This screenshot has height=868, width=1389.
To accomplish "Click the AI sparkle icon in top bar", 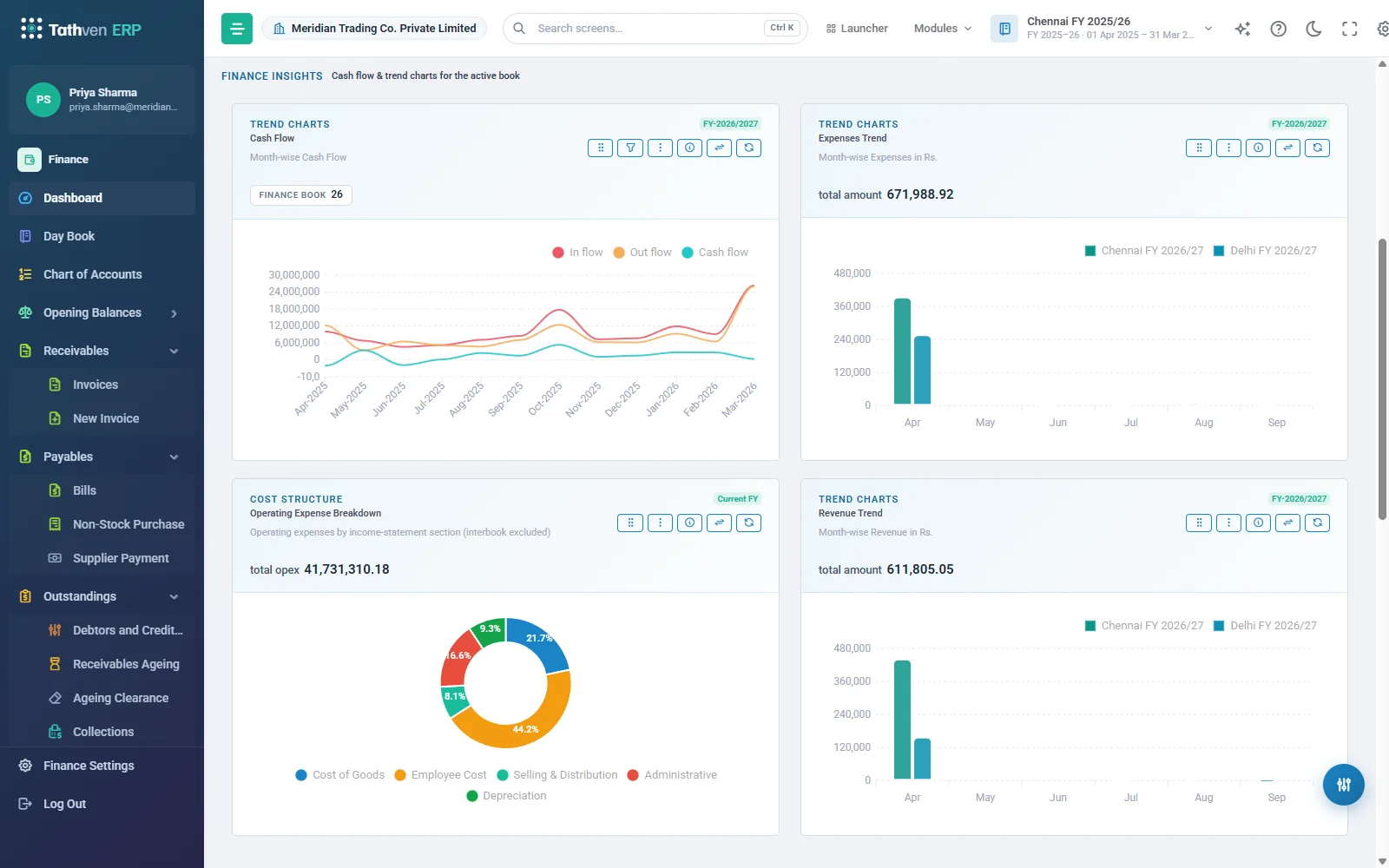I will click(1242, 29).
